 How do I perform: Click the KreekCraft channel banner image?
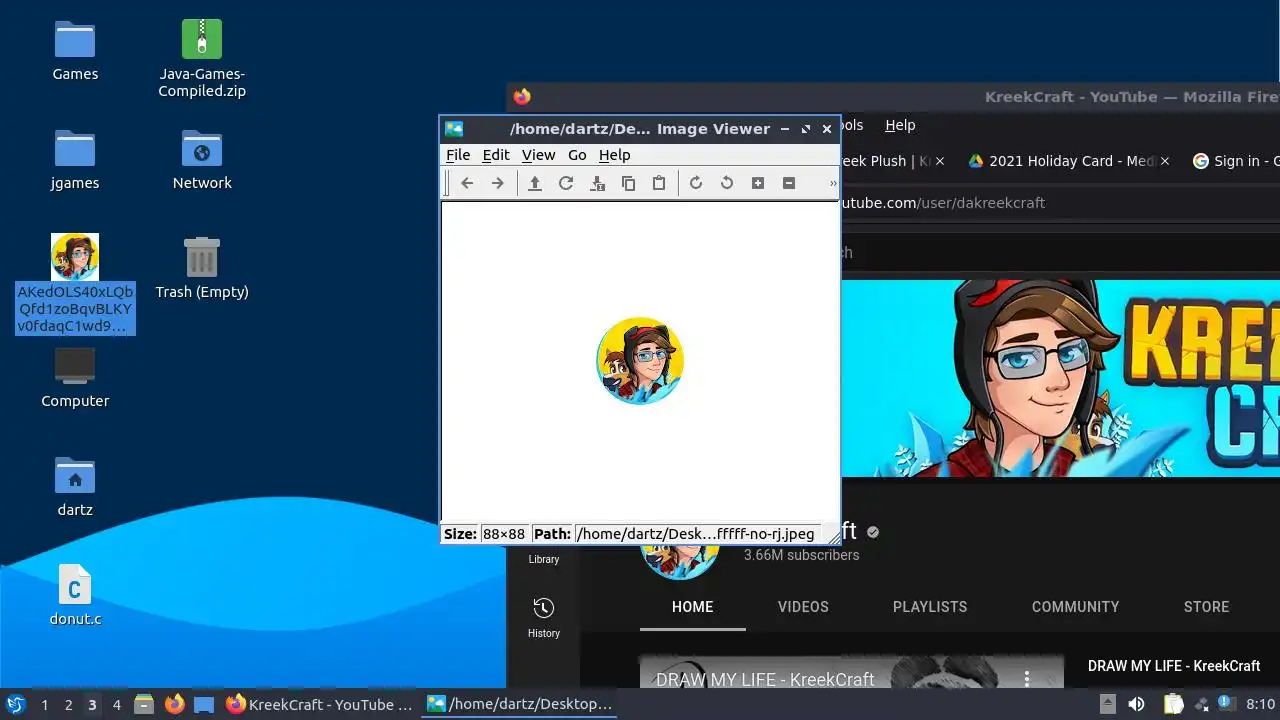[x=1060, y=378]
